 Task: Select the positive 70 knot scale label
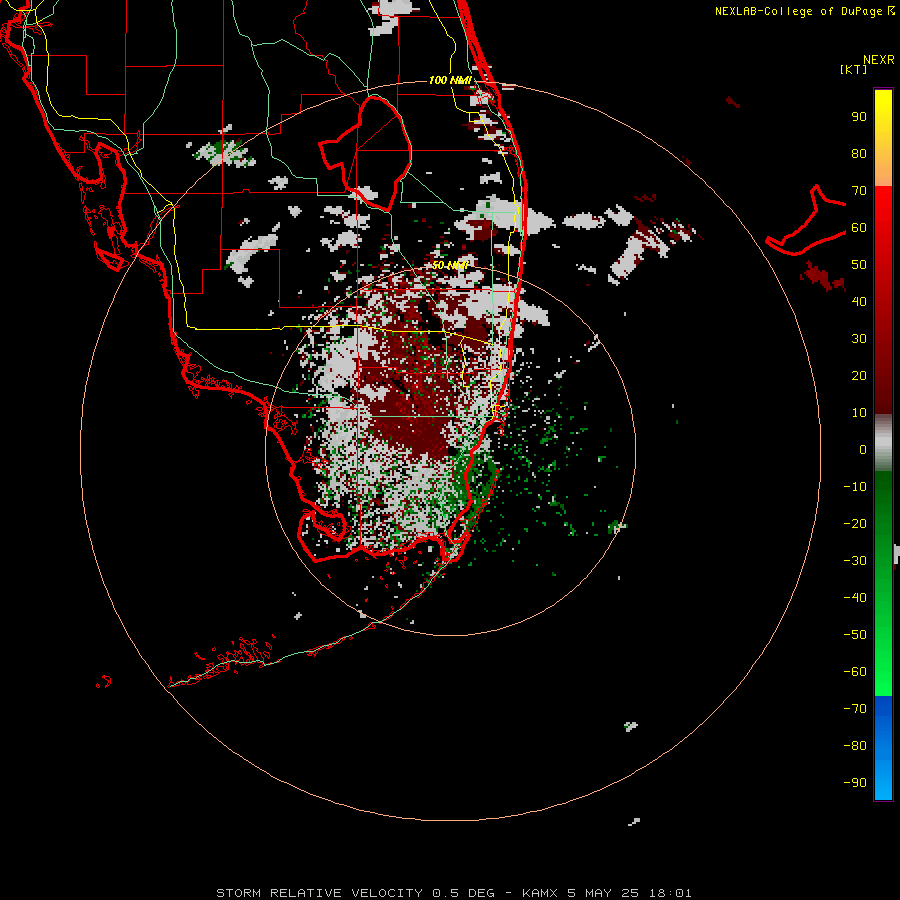point(859,191)
